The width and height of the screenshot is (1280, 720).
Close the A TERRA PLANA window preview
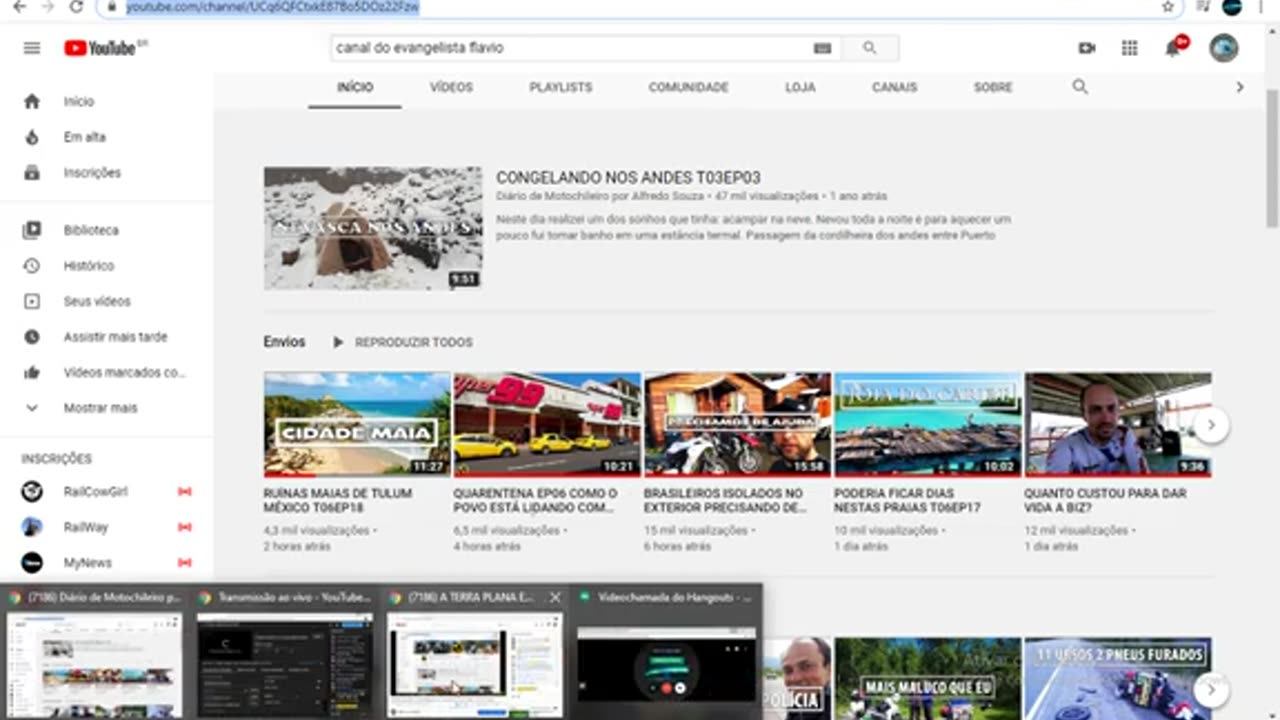point(556,597)
